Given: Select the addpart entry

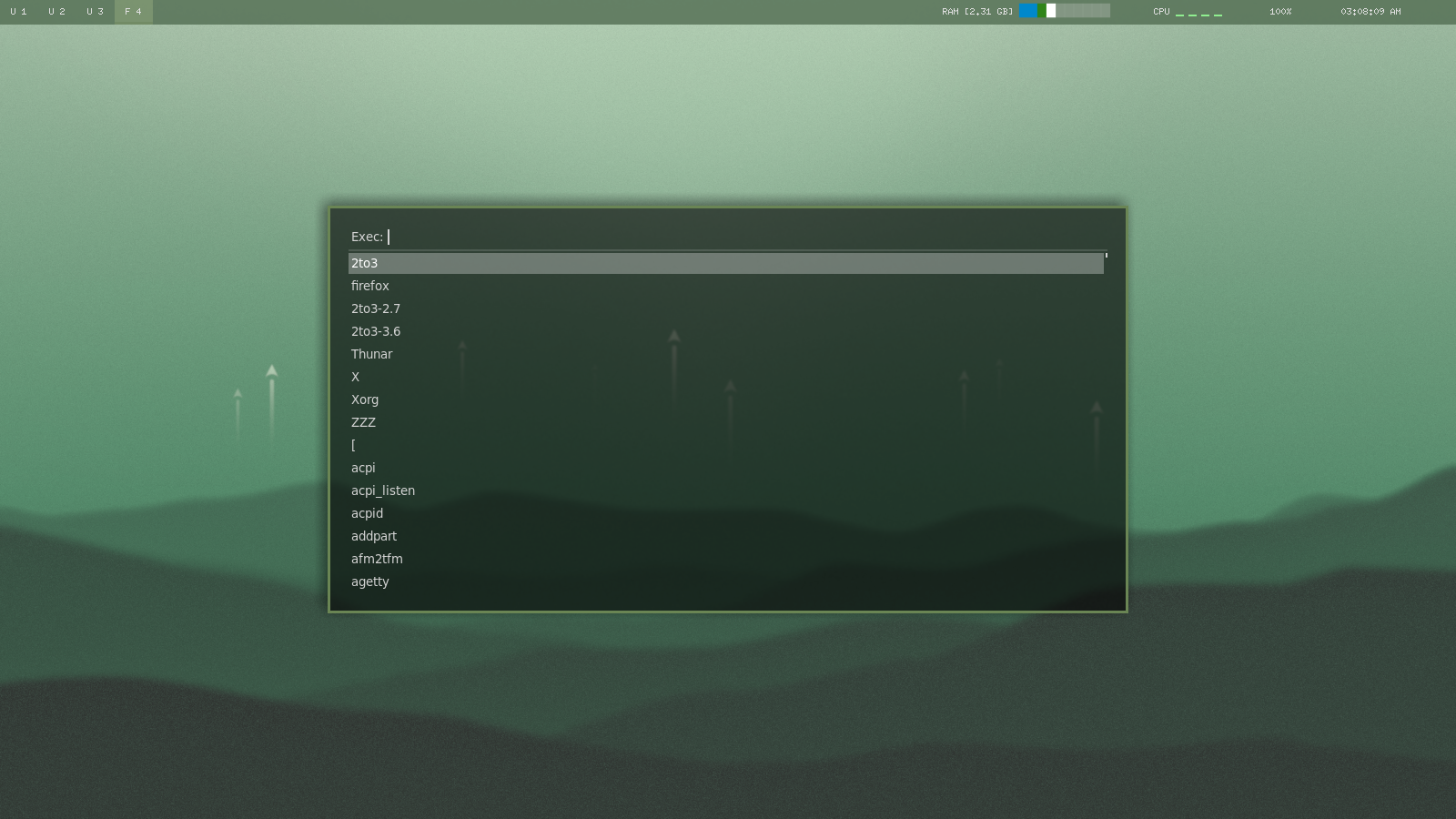Looking at the screenshot, I should click(x=726, y=536).
